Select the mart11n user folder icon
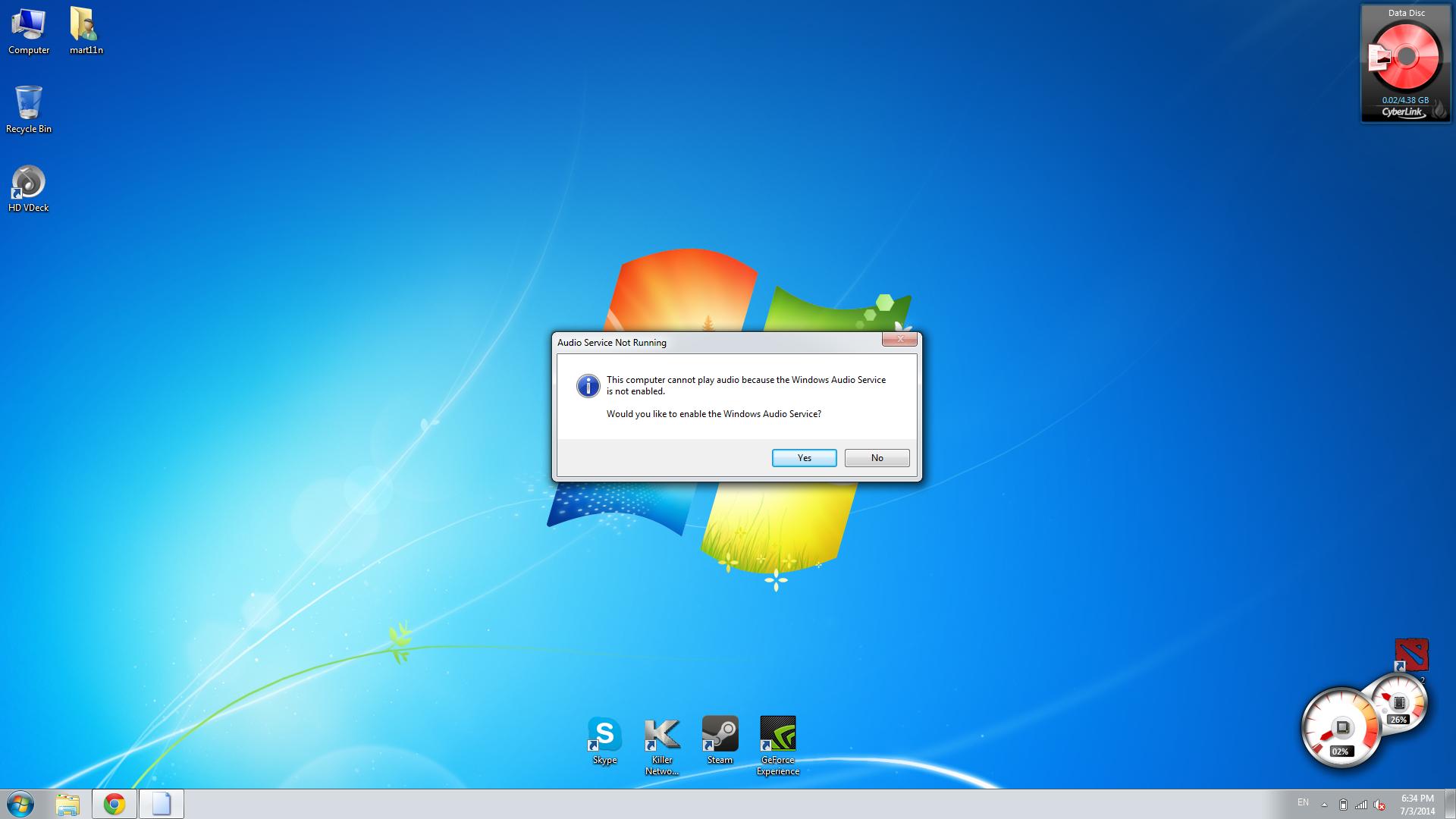Screen dimensions: 1456x819 pyautogui.click(x=86, y=32)
